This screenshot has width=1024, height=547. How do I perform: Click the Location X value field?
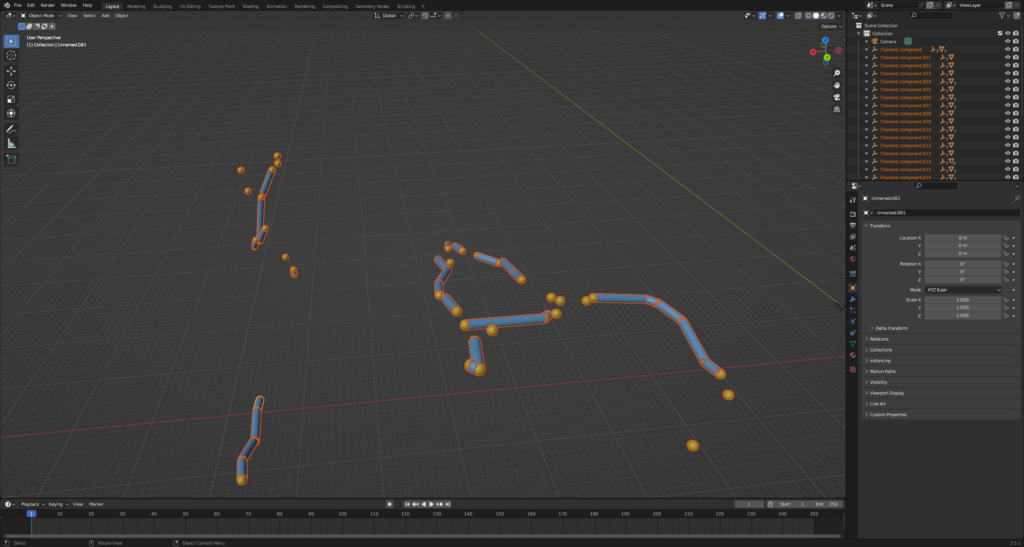point(962,238)
